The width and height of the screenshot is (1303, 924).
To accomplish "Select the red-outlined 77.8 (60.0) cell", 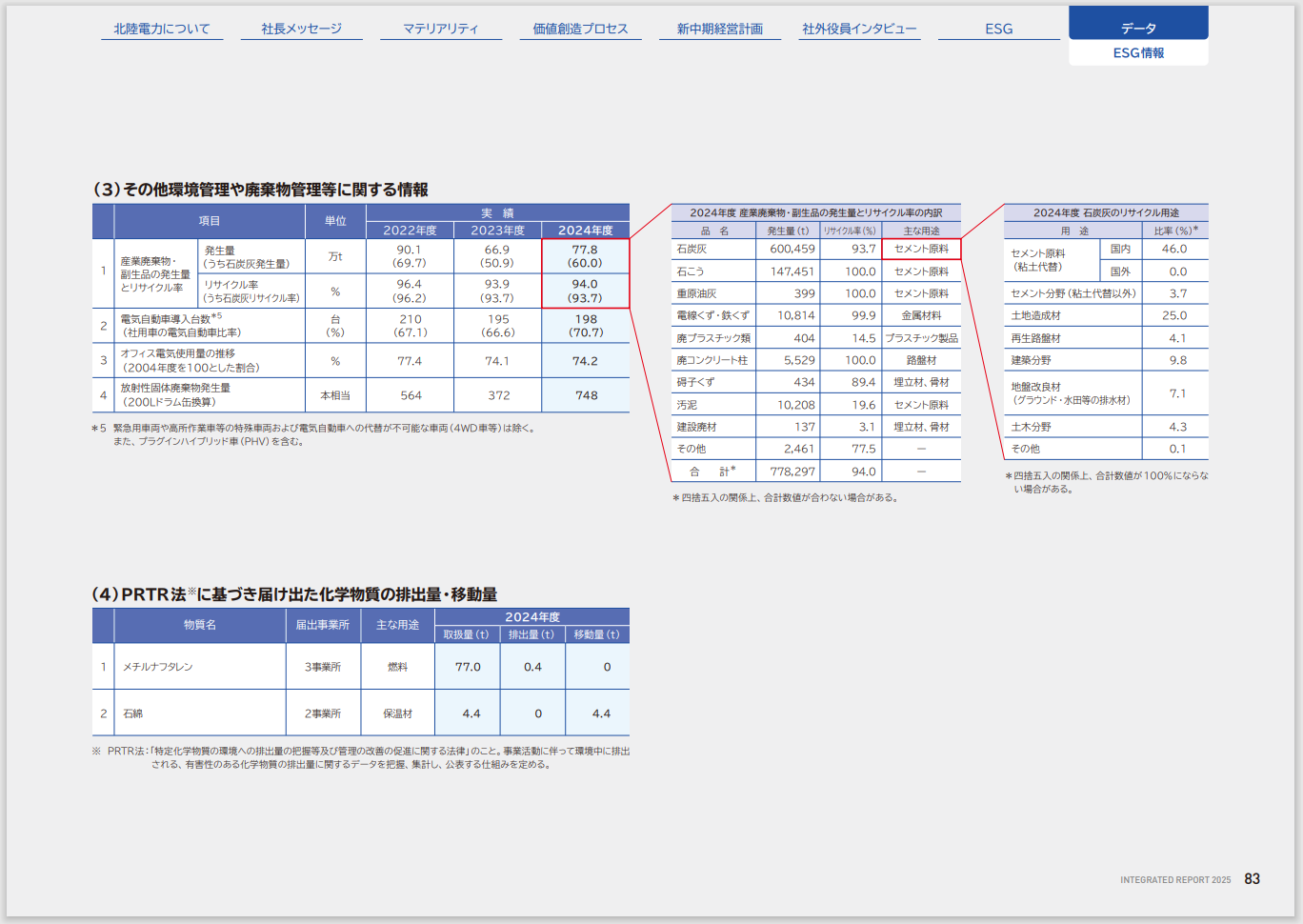I will click(585, 256).
